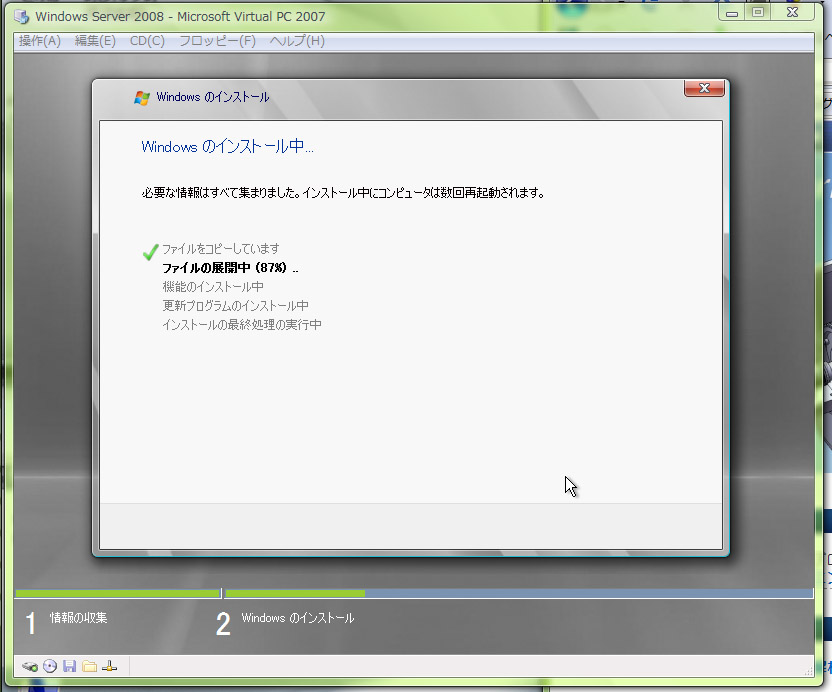Click the 'インストールの最終処理の実行中' step text
Screen dimensions: 832x692
tap(242, 325)
